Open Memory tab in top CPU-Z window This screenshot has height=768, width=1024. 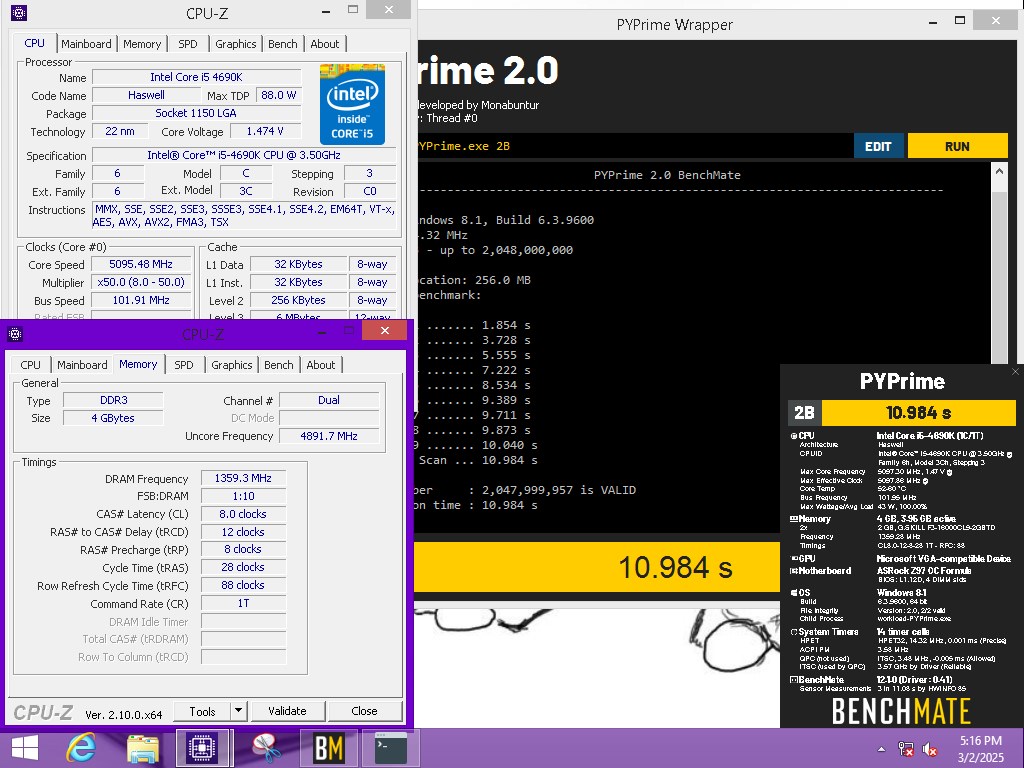pyautogui.click(x=142, y=44)
